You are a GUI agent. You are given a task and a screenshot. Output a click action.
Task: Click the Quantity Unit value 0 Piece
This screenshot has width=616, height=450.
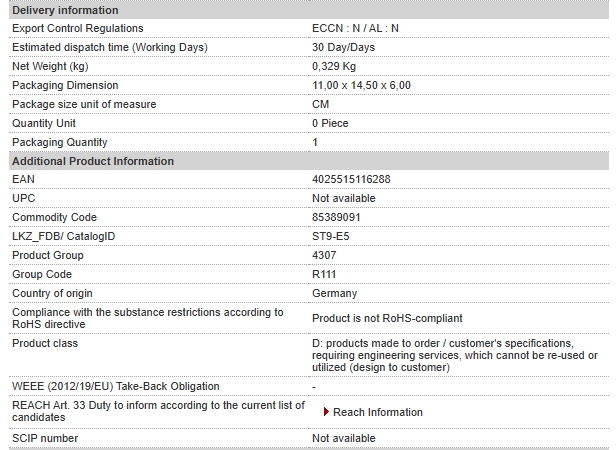[330, 123]
